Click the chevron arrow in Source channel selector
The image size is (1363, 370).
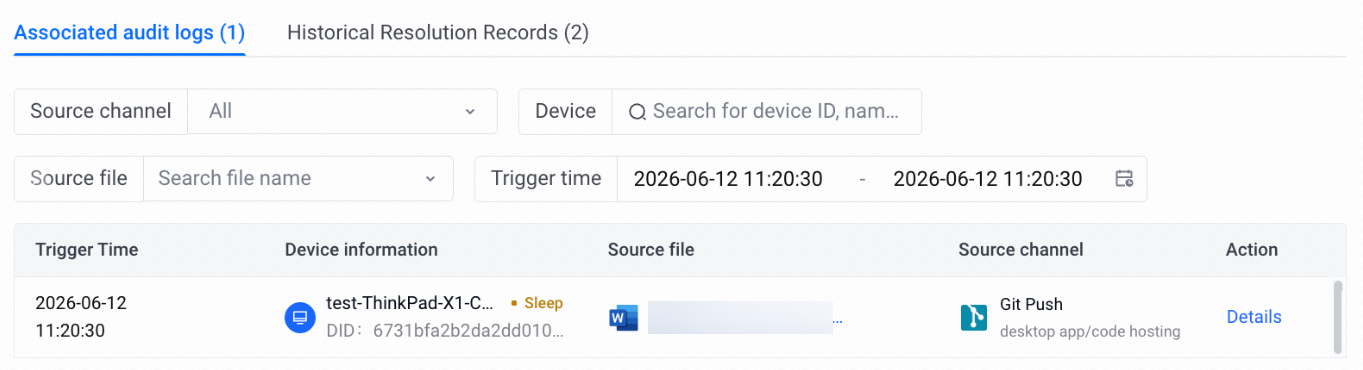(x=470, y=112)
